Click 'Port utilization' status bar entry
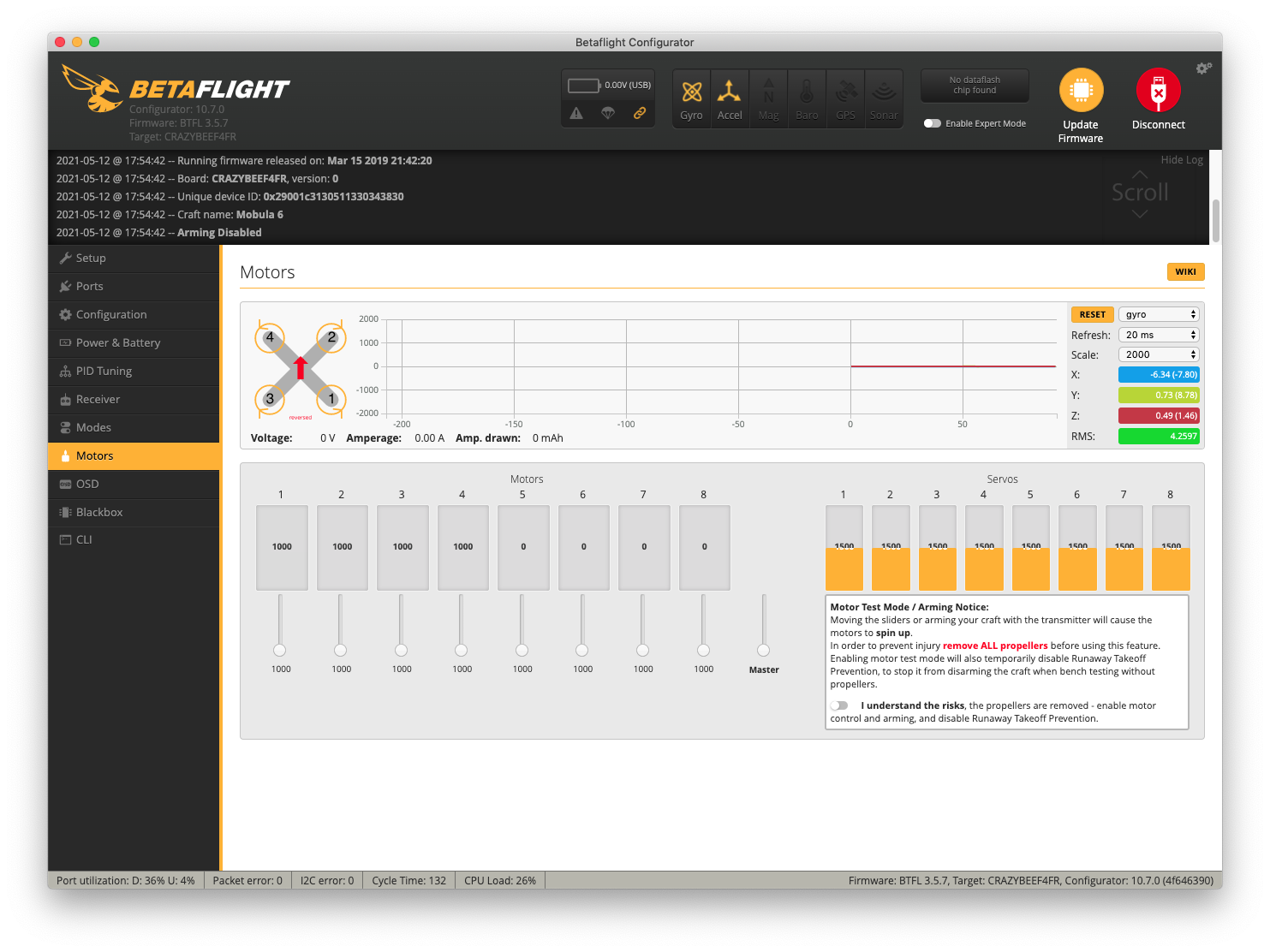Screen dimensions: 1270x952 [x=126, y=880]
